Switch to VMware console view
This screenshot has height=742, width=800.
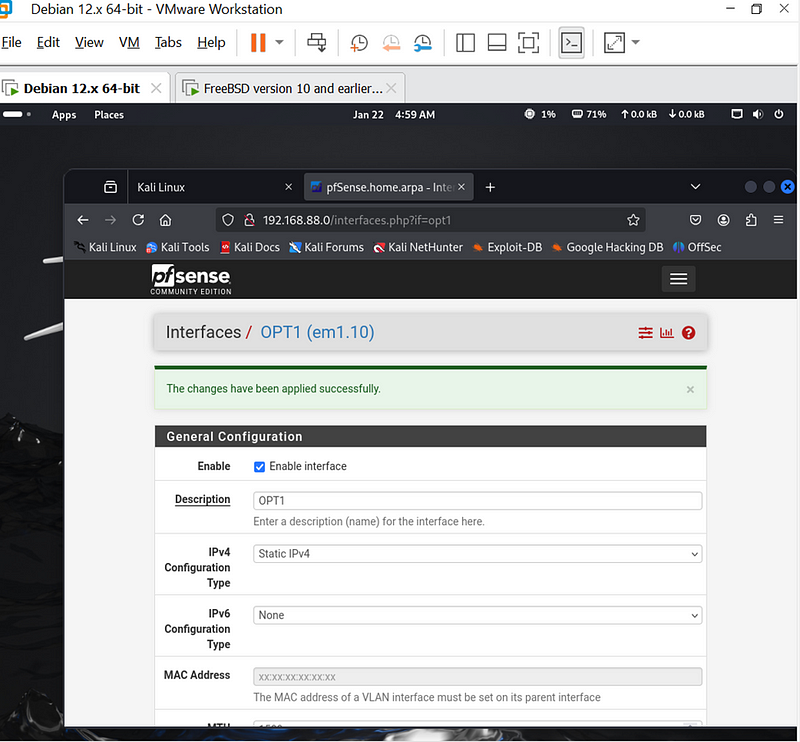click(571, 43)
